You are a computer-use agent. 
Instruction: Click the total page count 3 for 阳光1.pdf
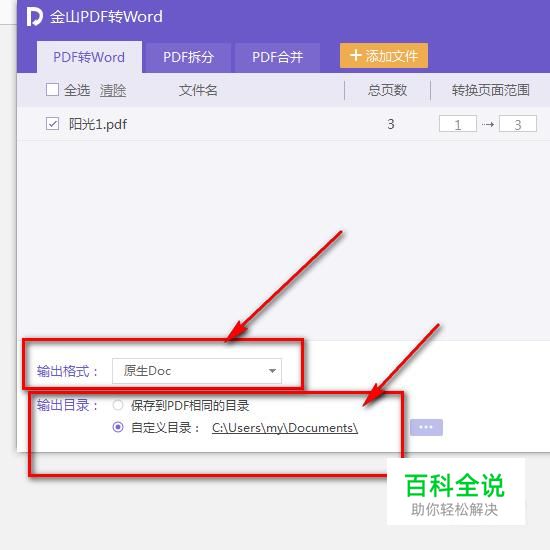[x=391, y=124]
